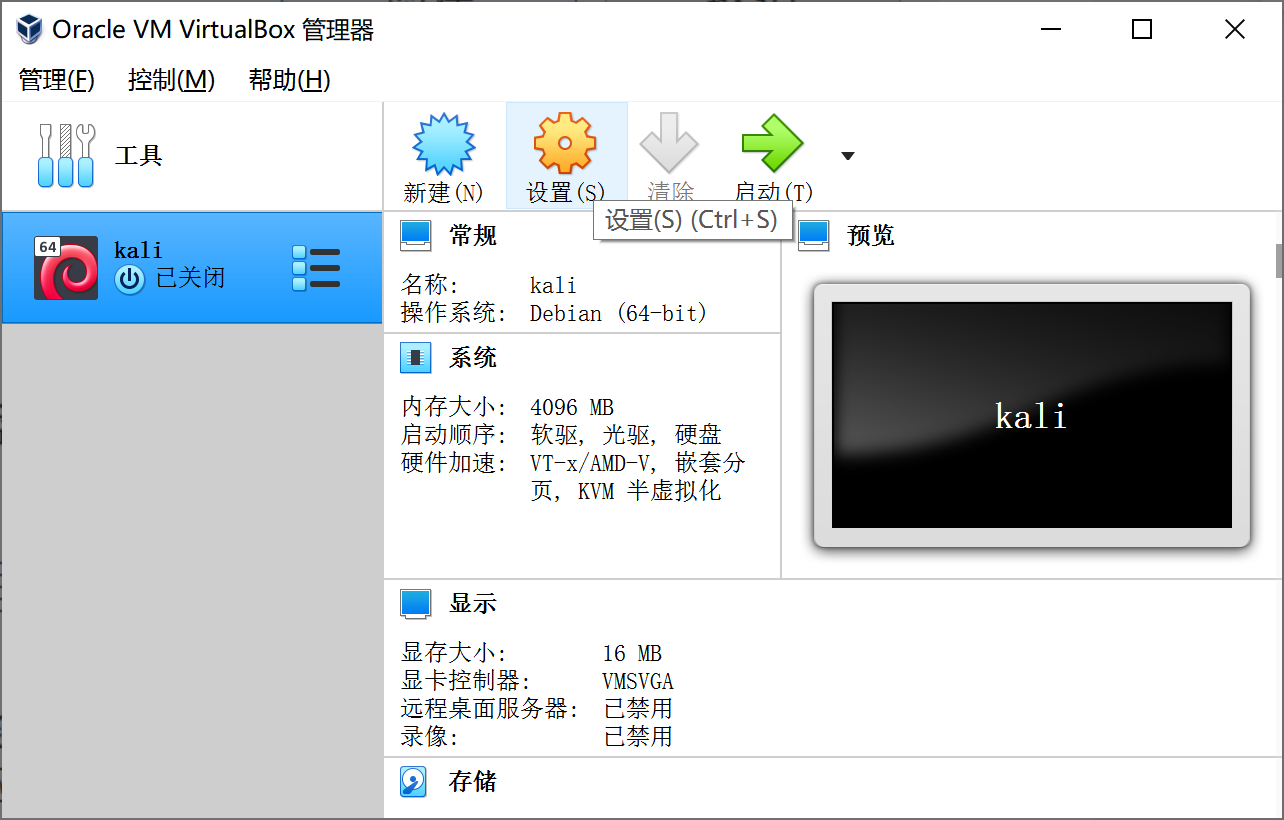Click the 显卡控制器 label
Image resolution: width=1284 pixels, height=820 pixels.
[465, 682]
